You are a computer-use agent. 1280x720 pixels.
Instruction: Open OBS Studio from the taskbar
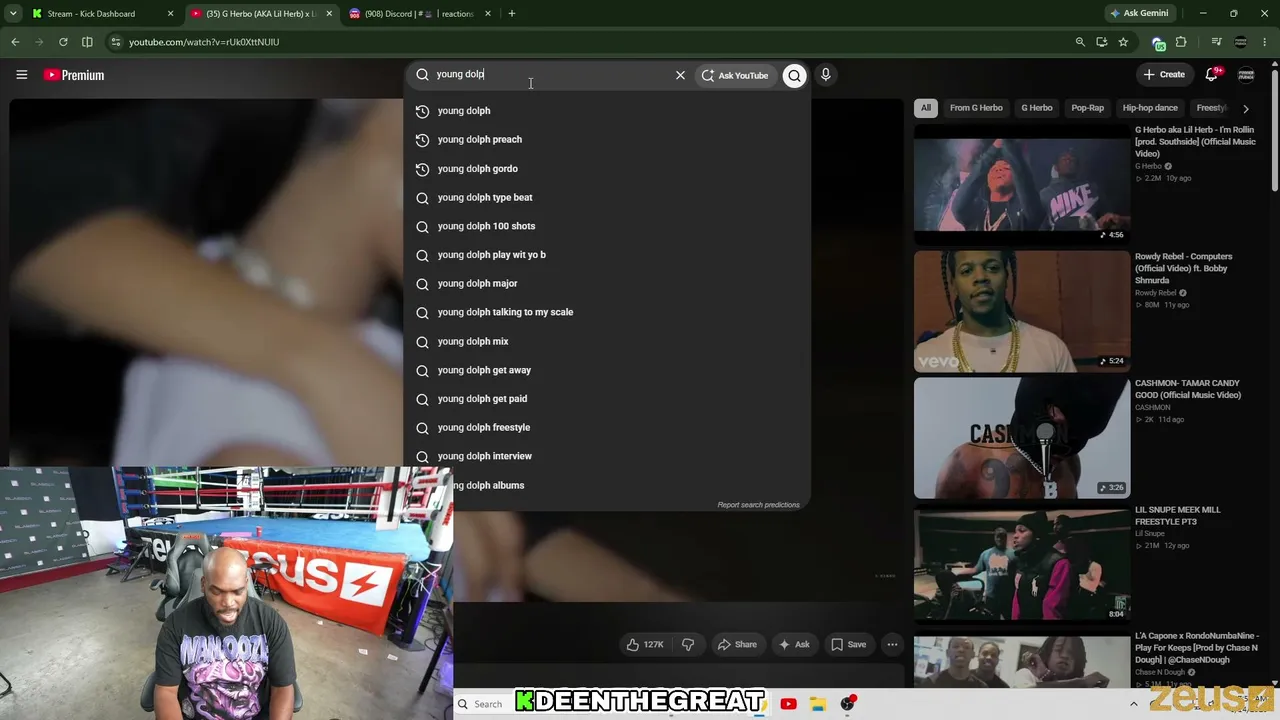[x=848, y=704]
